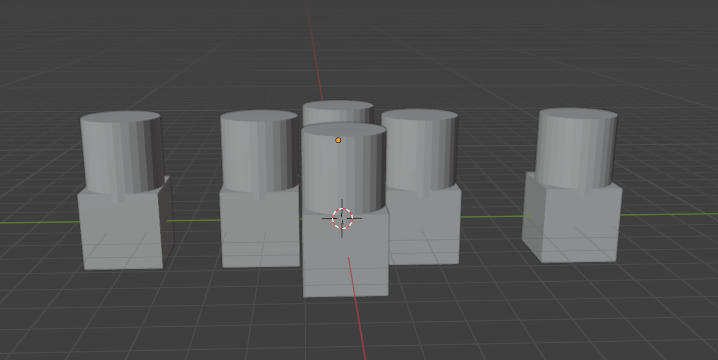Click the green axis line at right edge

(x=669, y=214)
